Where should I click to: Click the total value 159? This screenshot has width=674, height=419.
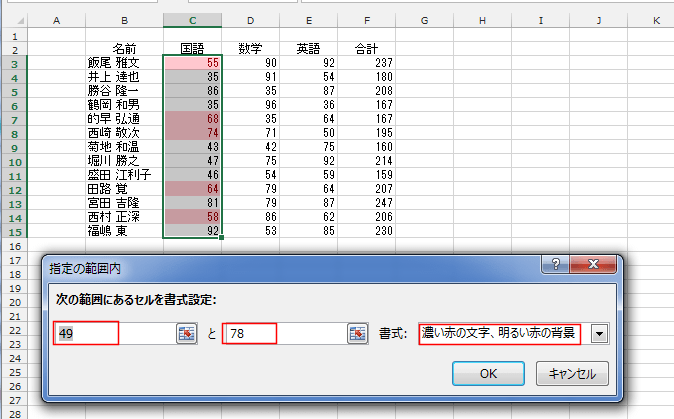pos(367,175)
